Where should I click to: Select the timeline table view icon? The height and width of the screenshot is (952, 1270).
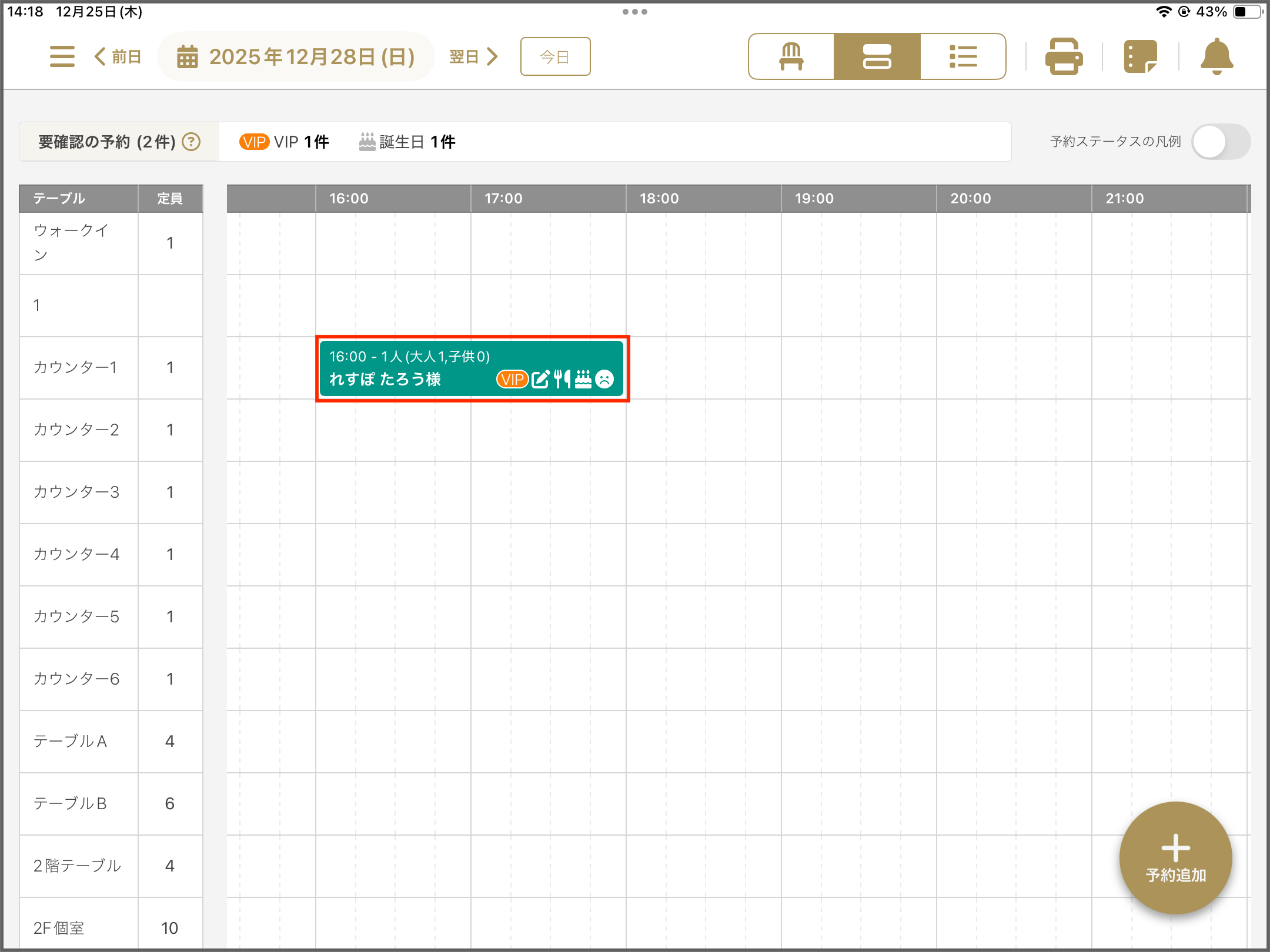pyautogui.click(x=877, y=56)
